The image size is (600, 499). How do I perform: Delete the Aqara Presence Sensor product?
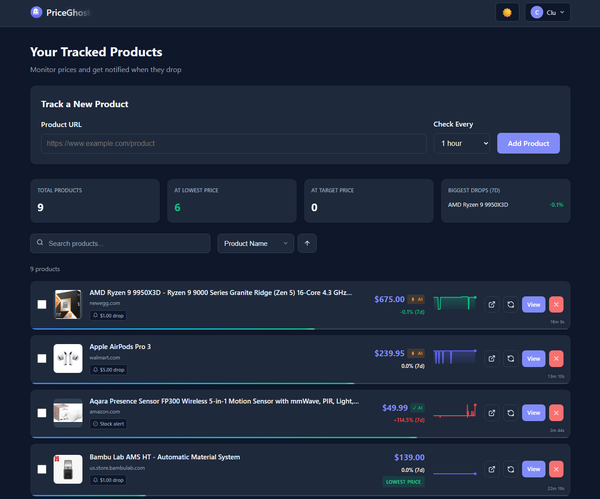pos(556,412)
